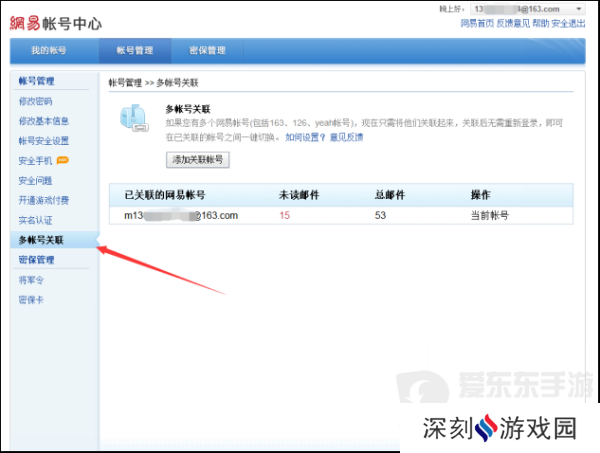Open 修改密码 in the sidebar

35,101
